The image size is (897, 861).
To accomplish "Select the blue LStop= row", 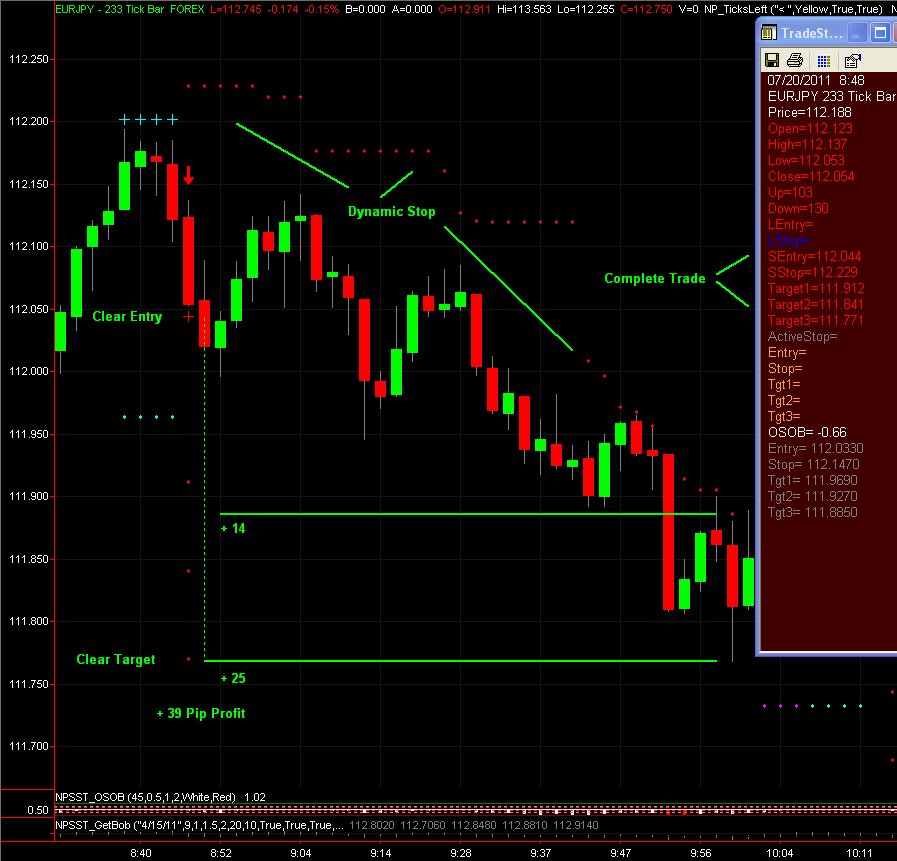I will [x=788, y=240].
